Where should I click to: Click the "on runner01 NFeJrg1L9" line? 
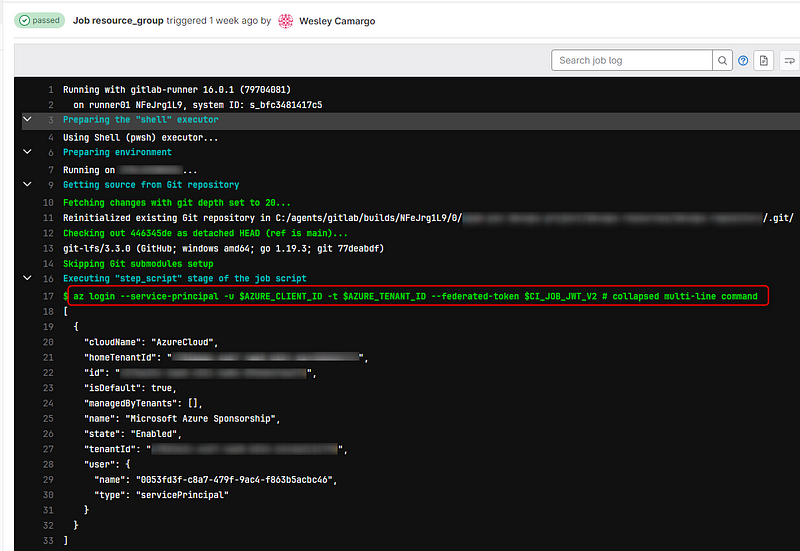pyautogui.click(x=197, y=105)
